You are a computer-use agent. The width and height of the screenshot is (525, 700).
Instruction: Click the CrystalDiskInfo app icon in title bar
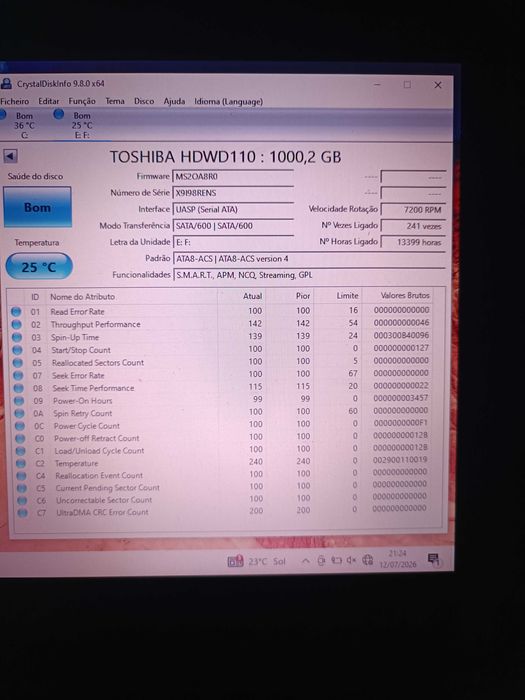click(x=6, y=83)
